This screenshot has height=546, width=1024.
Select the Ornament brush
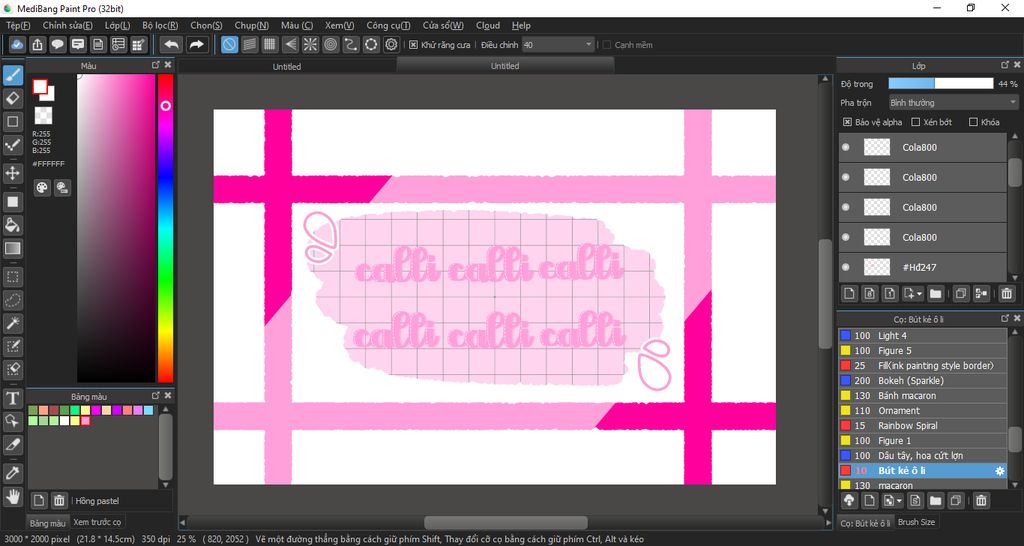click(x=923, y=411)
